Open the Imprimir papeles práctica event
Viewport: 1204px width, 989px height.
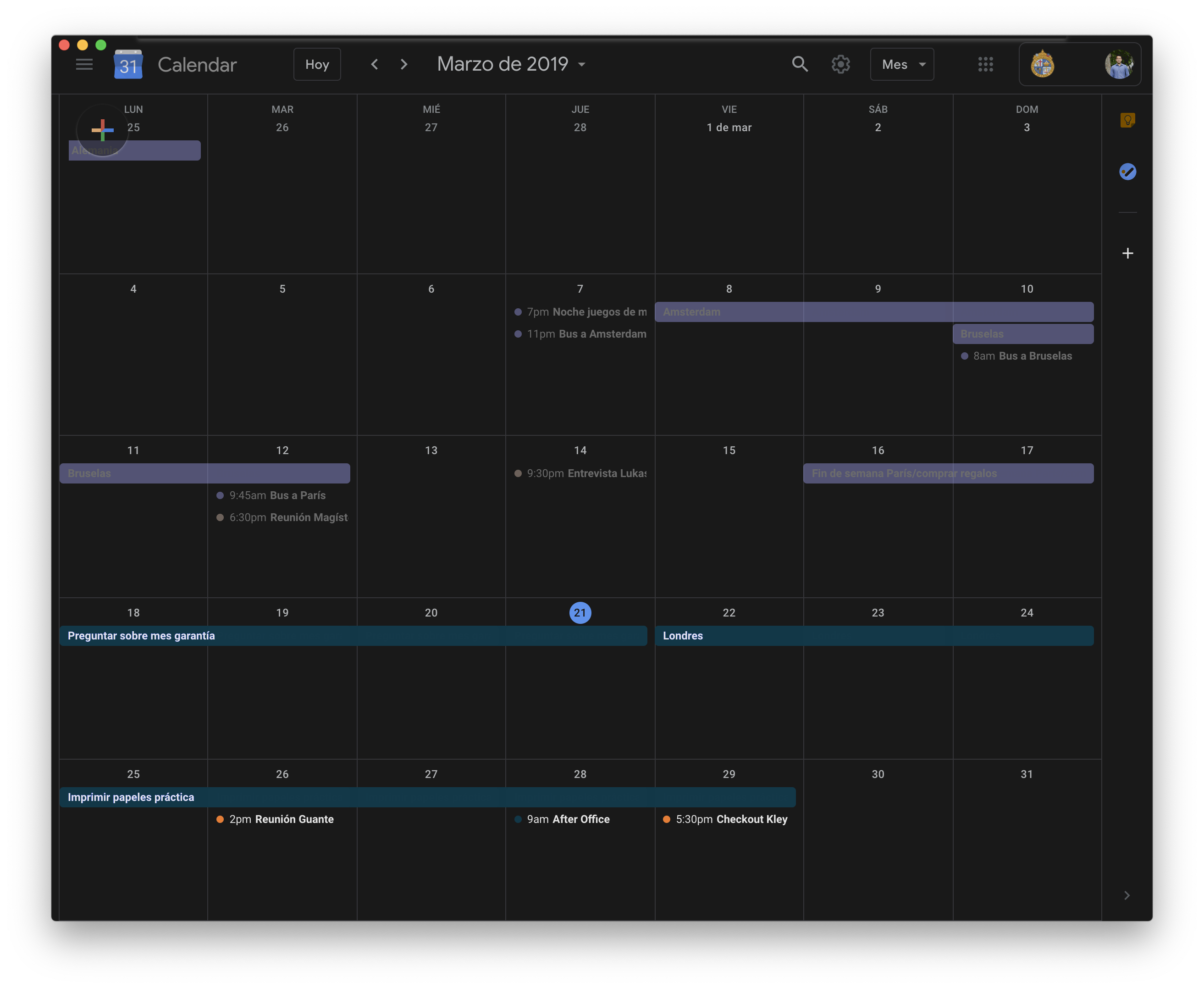[427, 797]
